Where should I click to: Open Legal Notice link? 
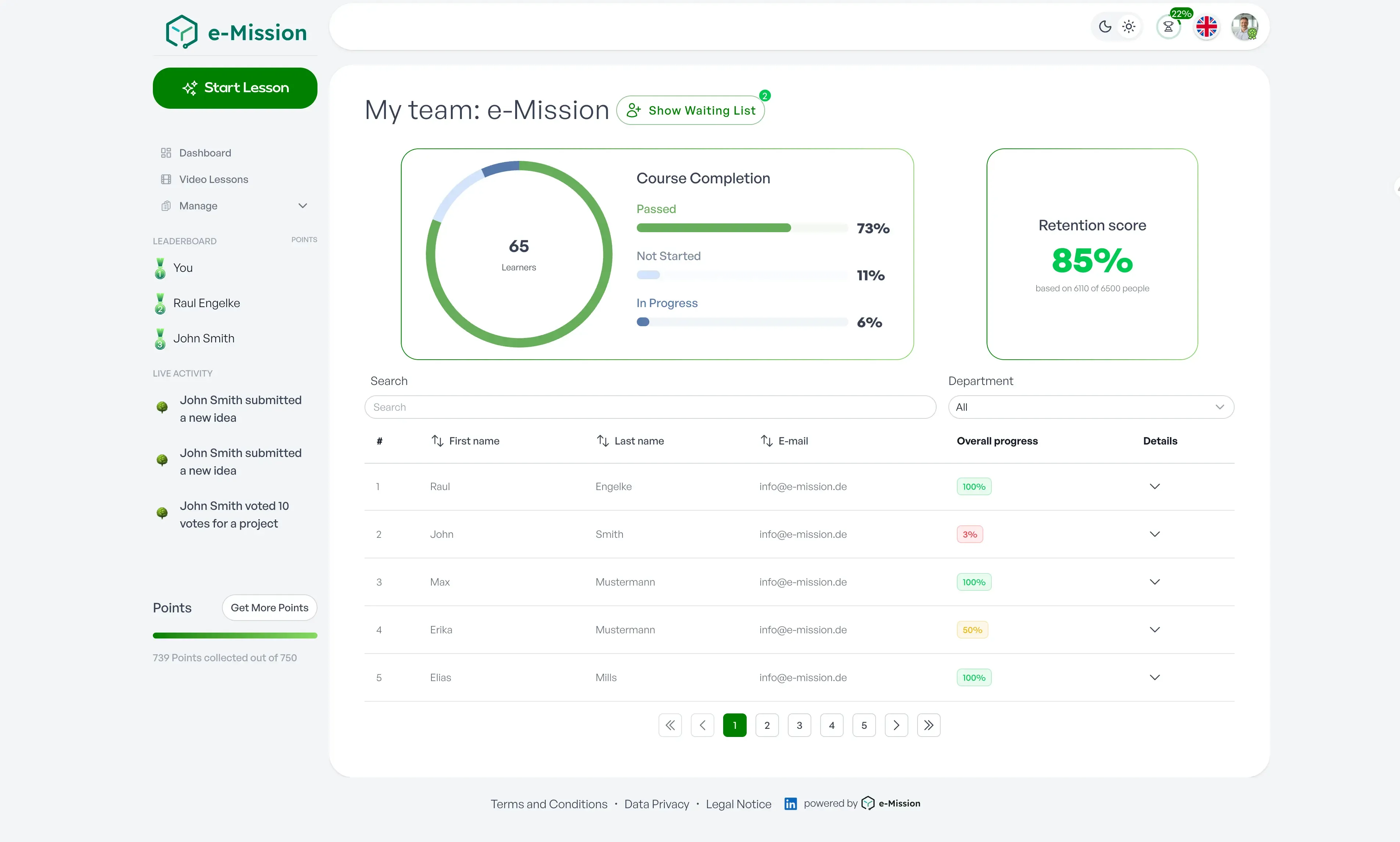coord(738,804)
